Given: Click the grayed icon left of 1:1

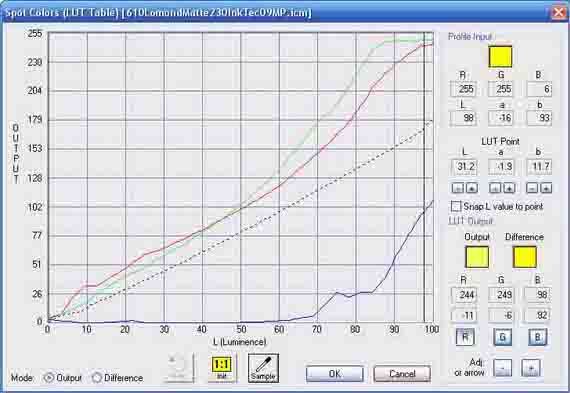Looking at the screenshot, I should [x=178, y=367].
